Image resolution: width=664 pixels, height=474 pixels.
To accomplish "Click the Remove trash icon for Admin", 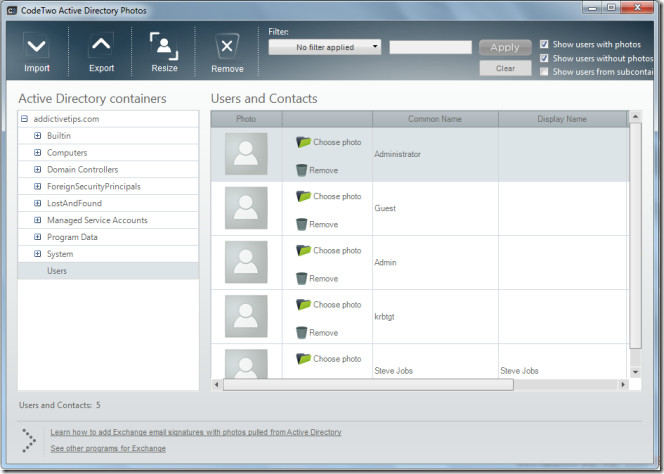I will pos(301,279).
